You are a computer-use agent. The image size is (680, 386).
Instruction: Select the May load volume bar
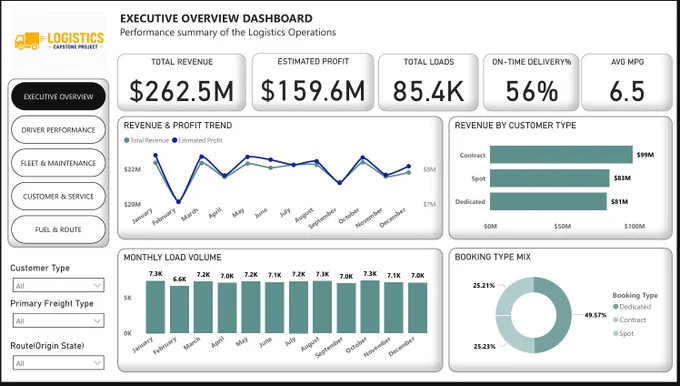251,307
